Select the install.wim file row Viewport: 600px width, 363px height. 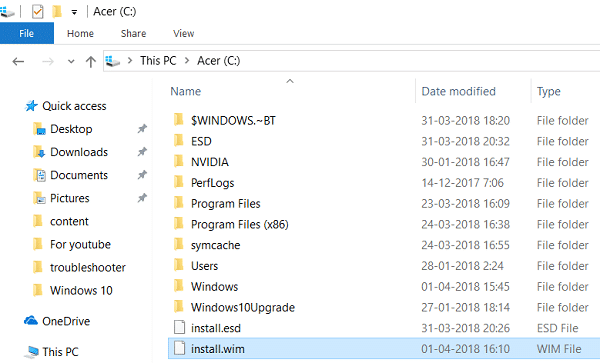click(384, 348)
